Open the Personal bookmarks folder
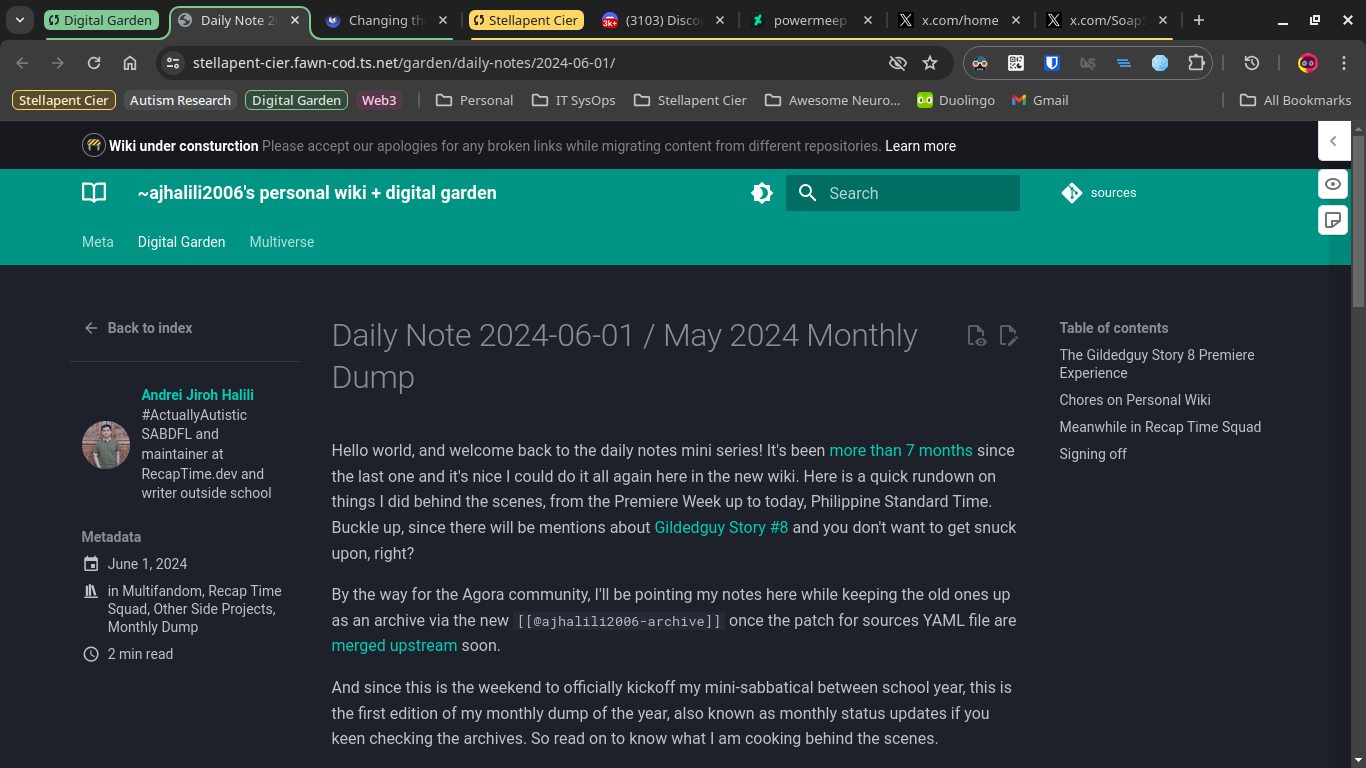Screen dimensions: 1366x768 (x=474, y=100)
